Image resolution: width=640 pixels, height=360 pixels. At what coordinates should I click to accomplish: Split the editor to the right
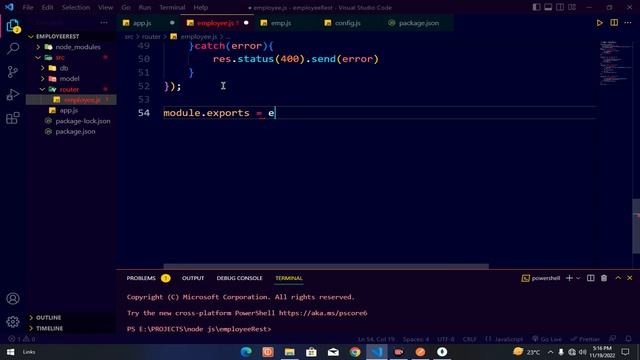(614, 23)
